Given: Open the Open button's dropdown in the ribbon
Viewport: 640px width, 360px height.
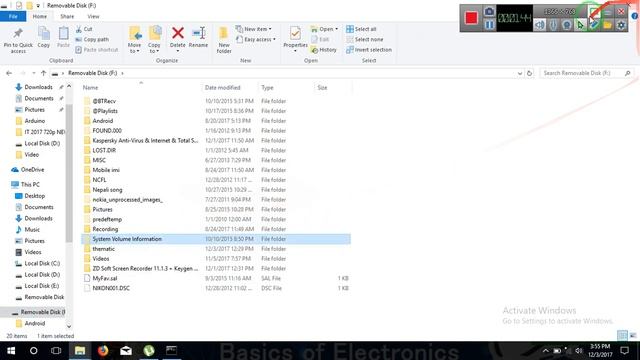Looking at the screenshot, I should [336, 29].
